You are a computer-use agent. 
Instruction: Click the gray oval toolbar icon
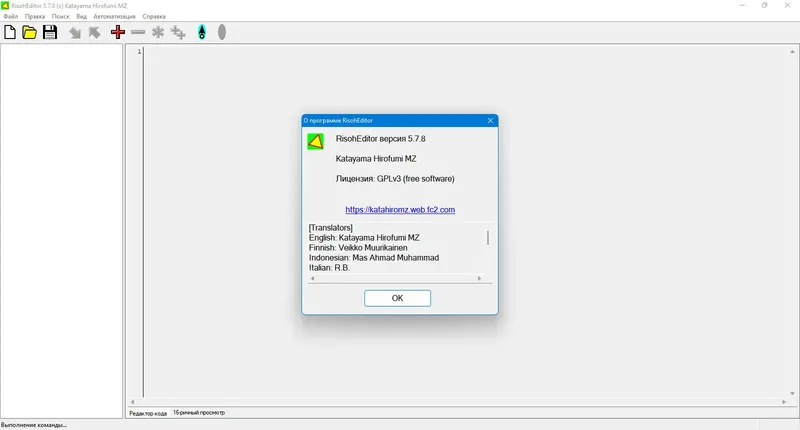click(x=222, y=32)
